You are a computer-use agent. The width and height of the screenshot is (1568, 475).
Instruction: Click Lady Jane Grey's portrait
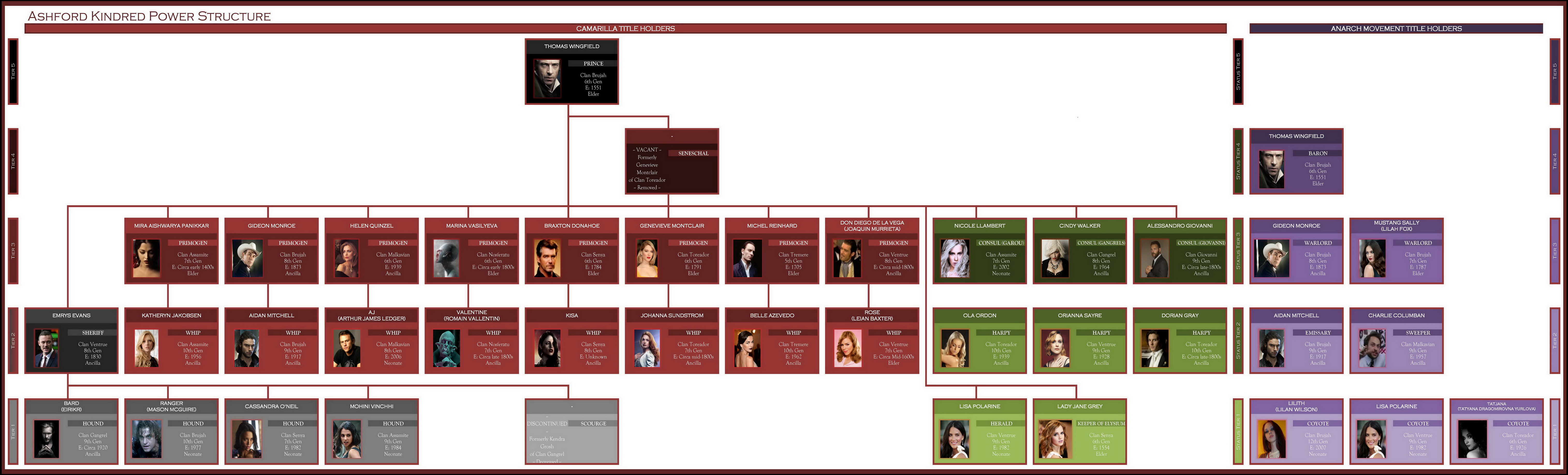1055,438
